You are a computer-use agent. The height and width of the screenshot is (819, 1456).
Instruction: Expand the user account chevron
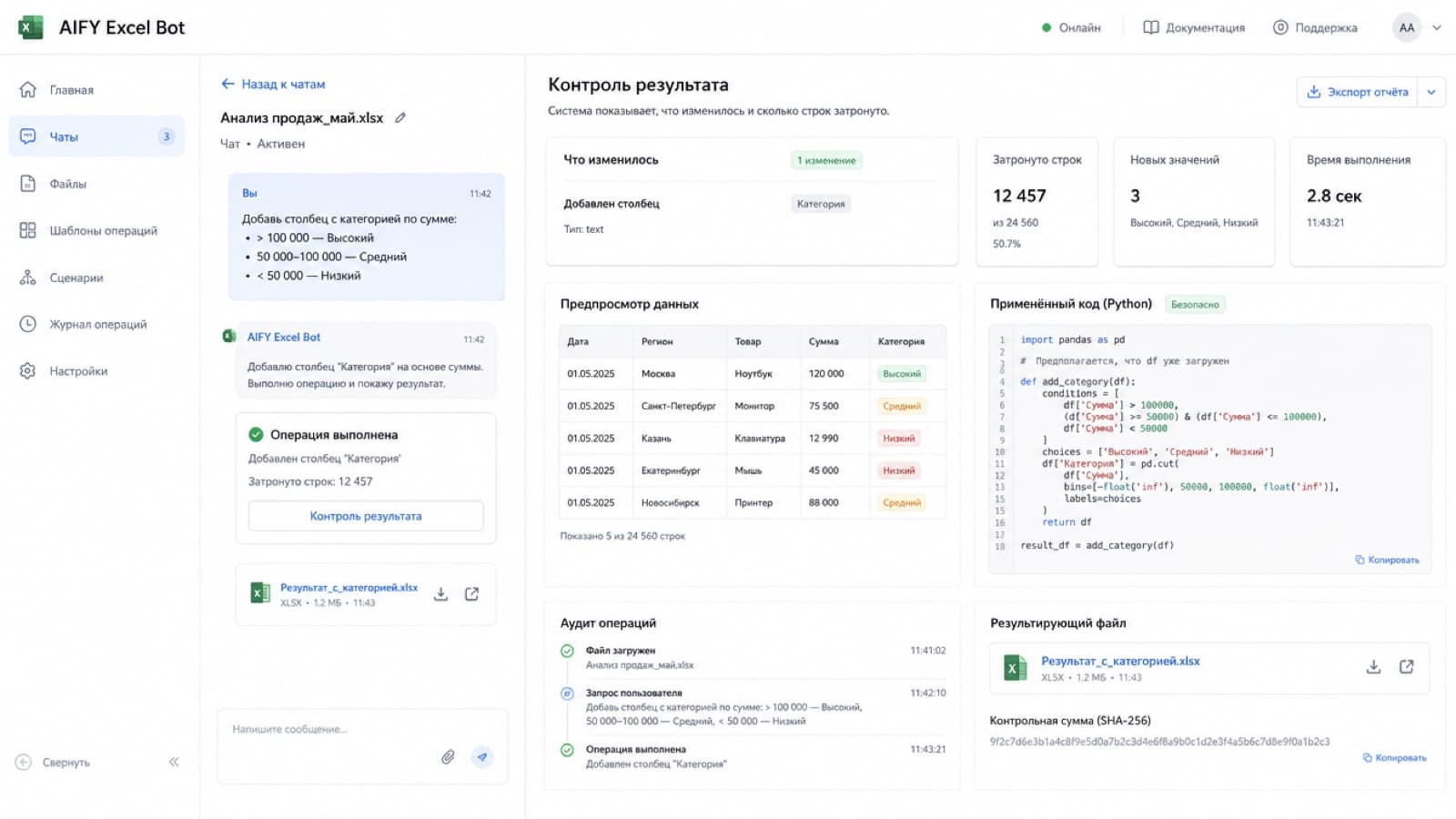(x=1438, y=27)
